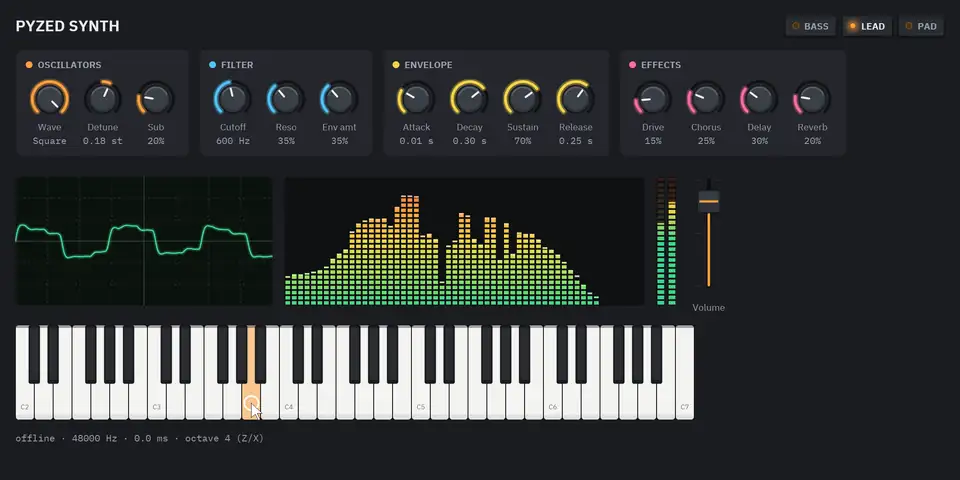Click the ENVELOPE section header
Screen dimensions: 960x480
tap(429, 65)
